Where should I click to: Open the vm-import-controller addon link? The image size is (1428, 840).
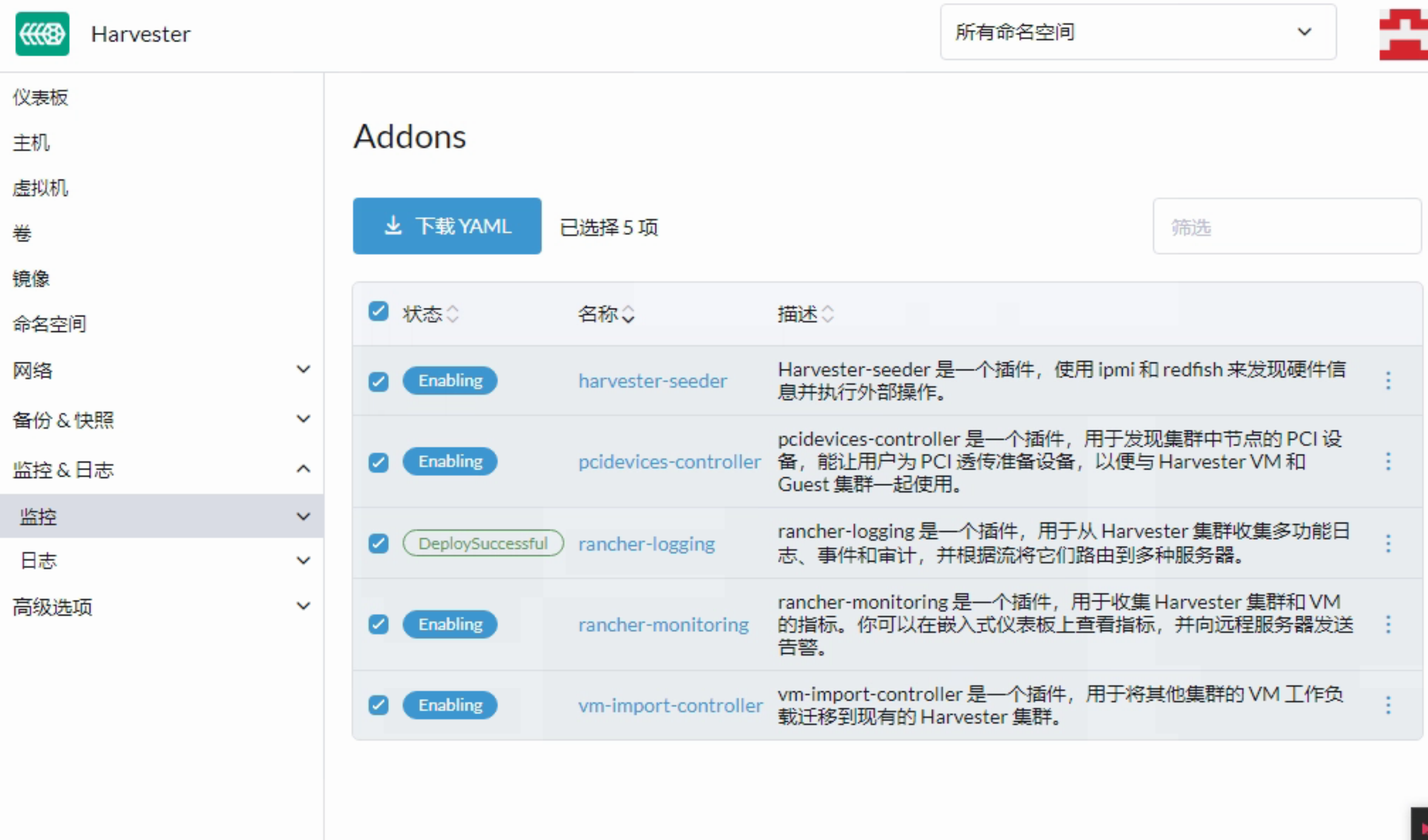click(x=670, y=706)
